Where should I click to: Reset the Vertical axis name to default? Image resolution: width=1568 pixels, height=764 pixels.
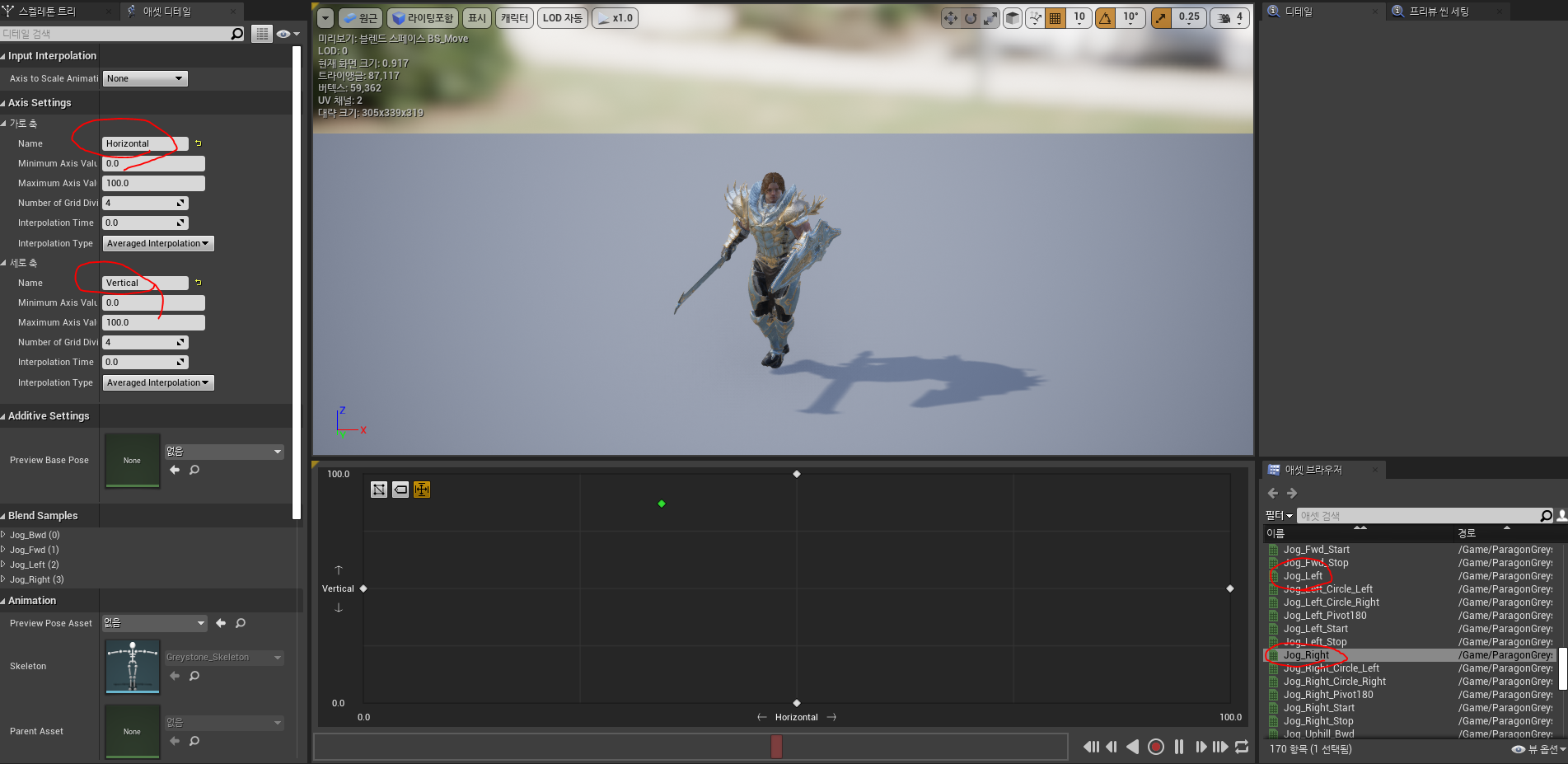[x=198, y=283]
